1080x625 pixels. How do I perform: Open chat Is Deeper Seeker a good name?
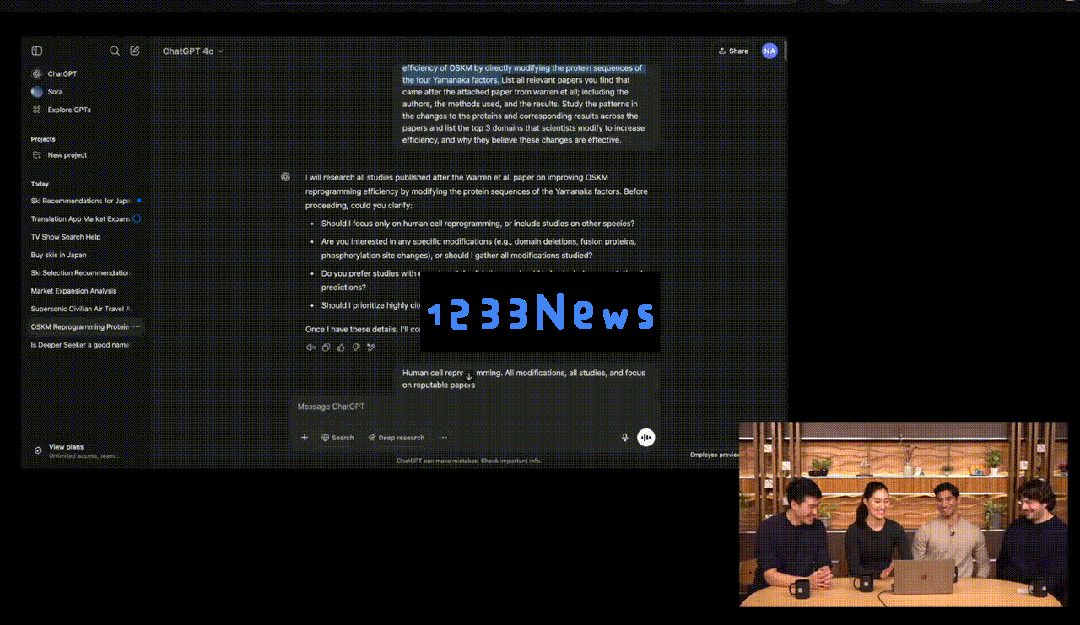(x=80, y=345)
